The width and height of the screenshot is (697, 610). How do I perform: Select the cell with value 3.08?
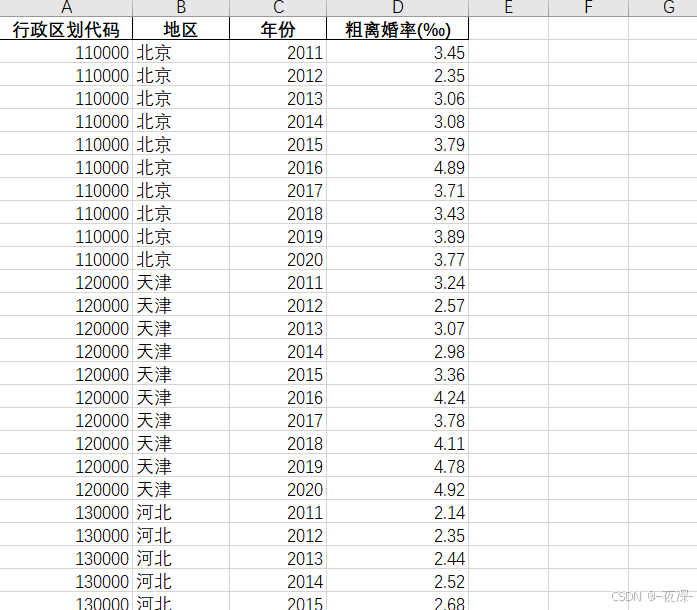point(398,121)
